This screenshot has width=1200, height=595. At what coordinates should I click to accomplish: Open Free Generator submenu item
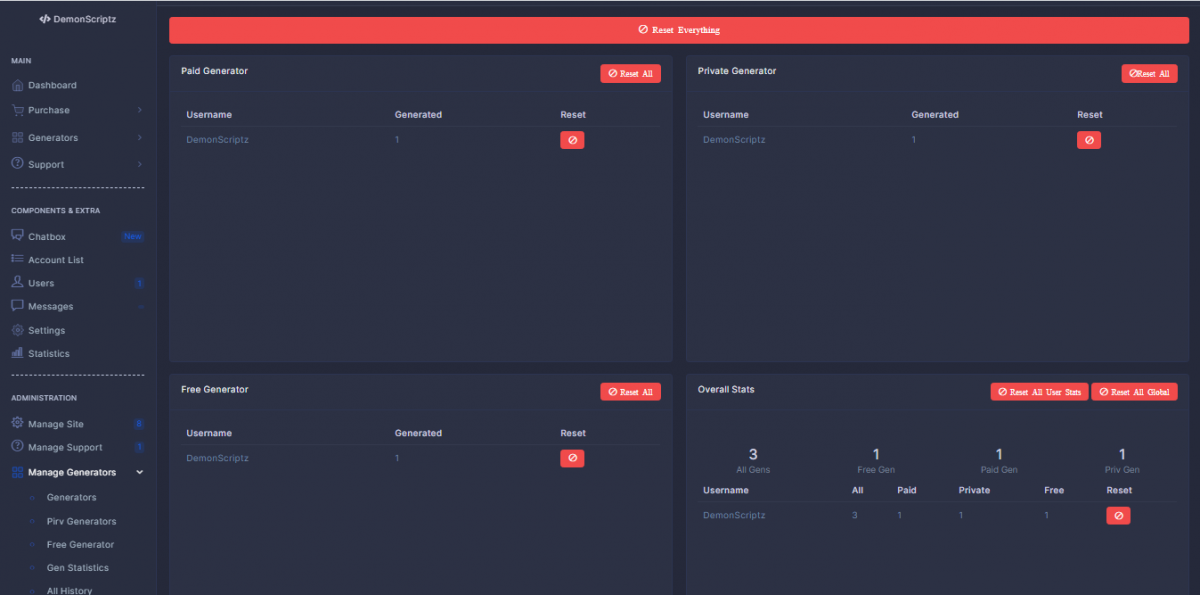point(80,545)
